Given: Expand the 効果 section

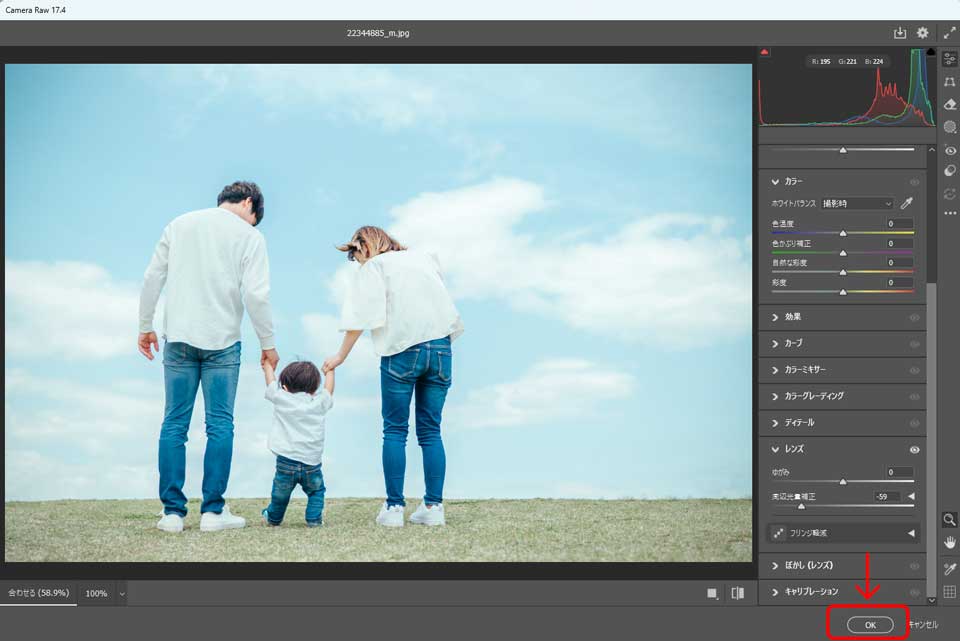Looking at the screenshot, I should click(775, 317).
